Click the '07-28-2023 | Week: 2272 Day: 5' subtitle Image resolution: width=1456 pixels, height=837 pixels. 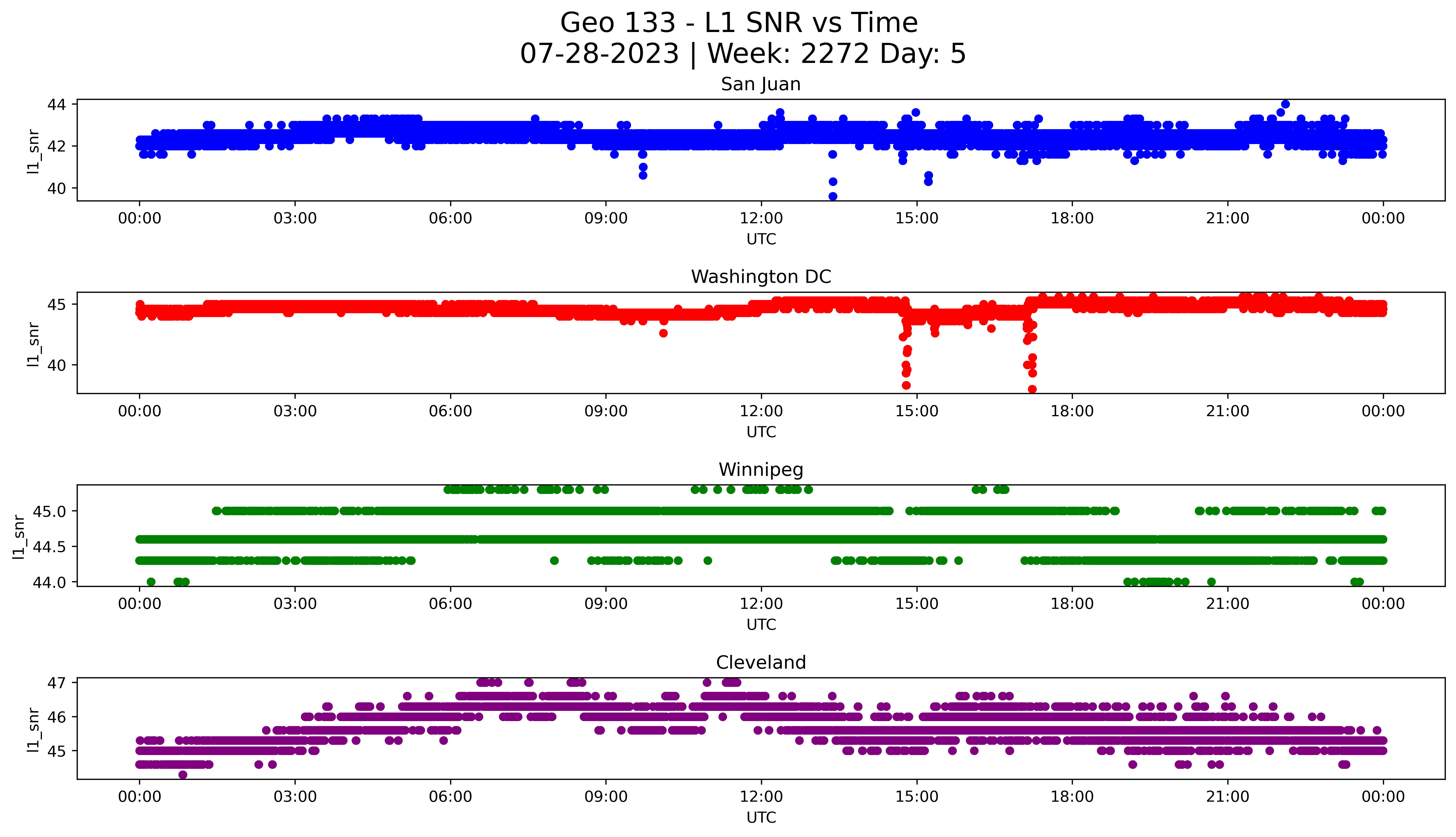[x=743, y=54]
